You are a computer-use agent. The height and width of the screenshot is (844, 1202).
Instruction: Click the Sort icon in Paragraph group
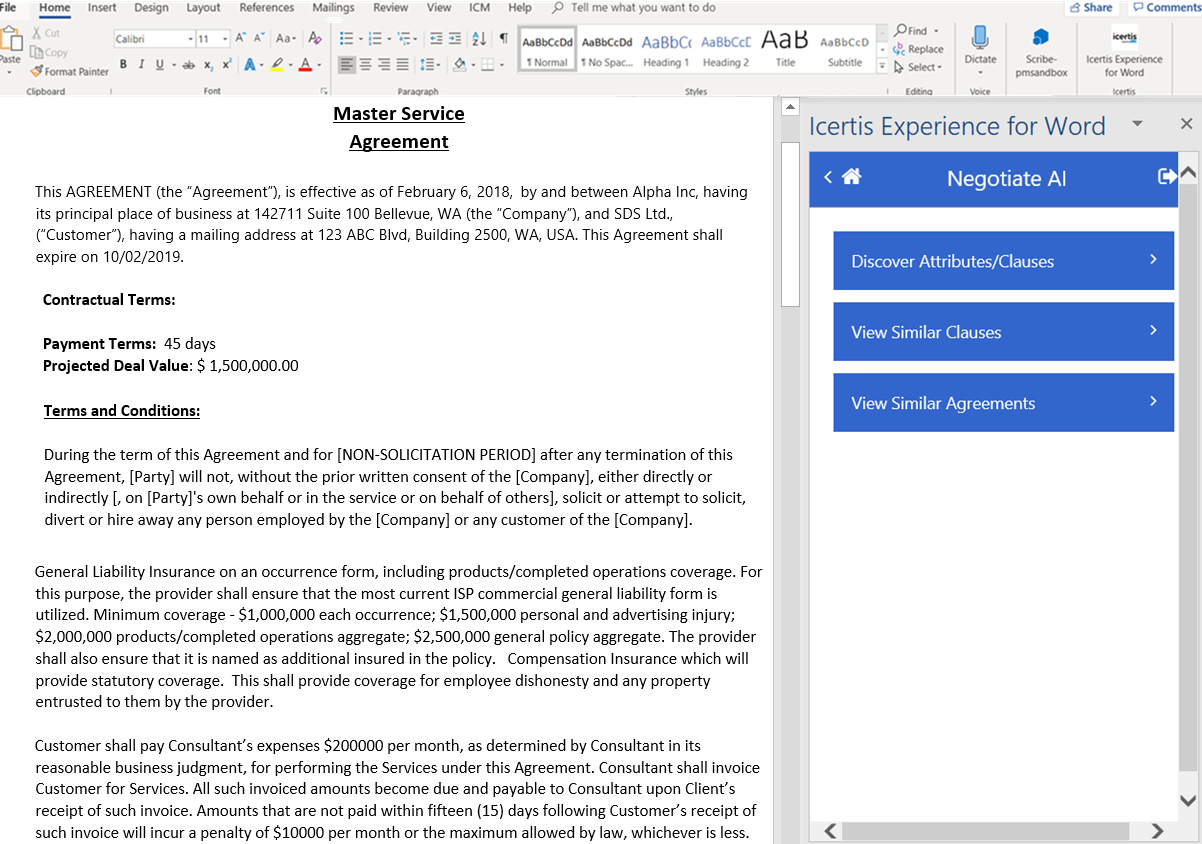tap(478, 39)
